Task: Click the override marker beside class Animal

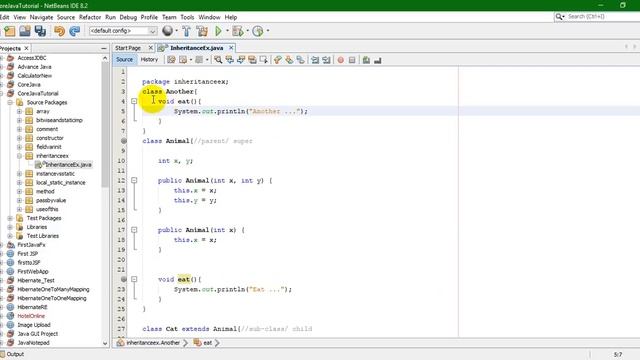Action: 124,141
